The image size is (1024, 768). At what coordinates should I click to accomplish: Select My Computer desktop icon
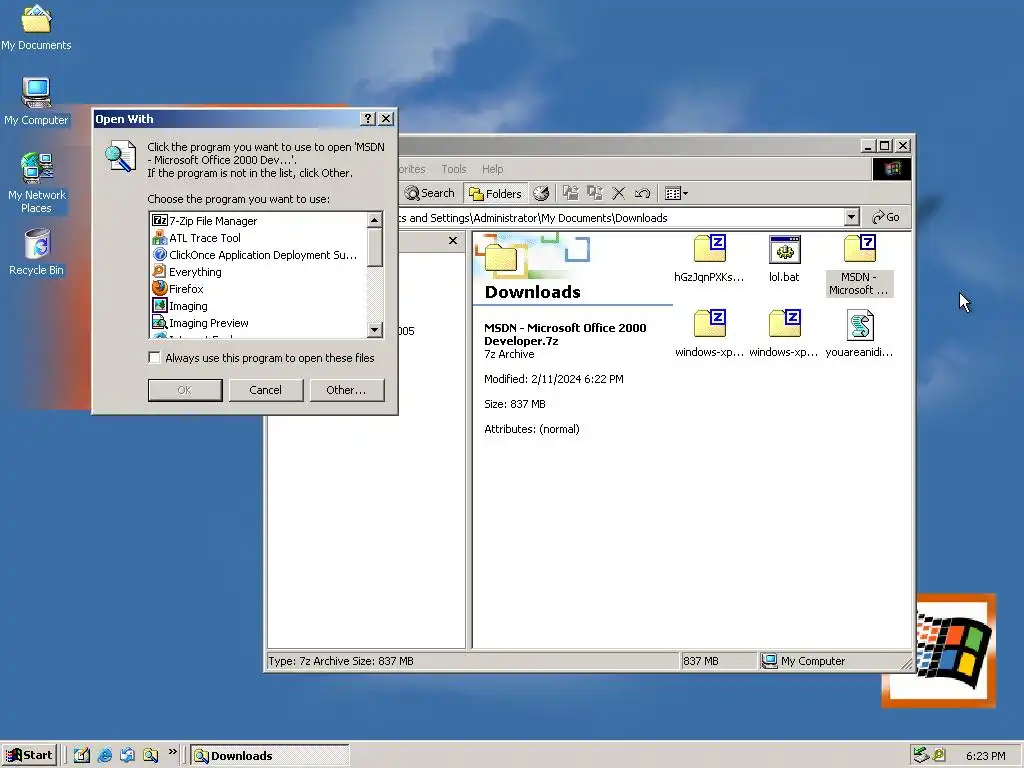[x=36, y=102]
